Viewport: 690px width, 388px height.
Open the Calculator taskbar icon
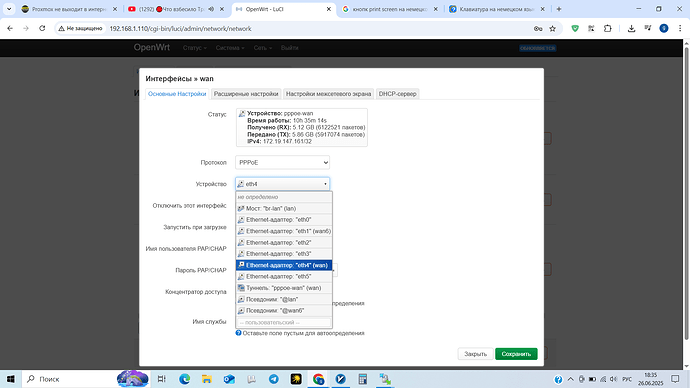(363, 379)
